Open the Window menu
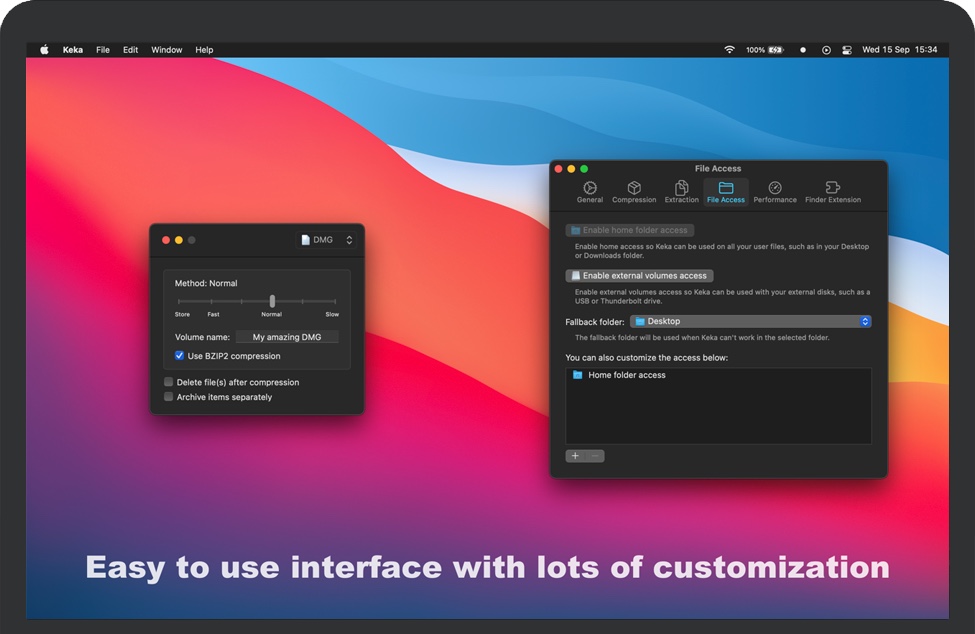This screenshot has width=975, height=634. point(167,50)
